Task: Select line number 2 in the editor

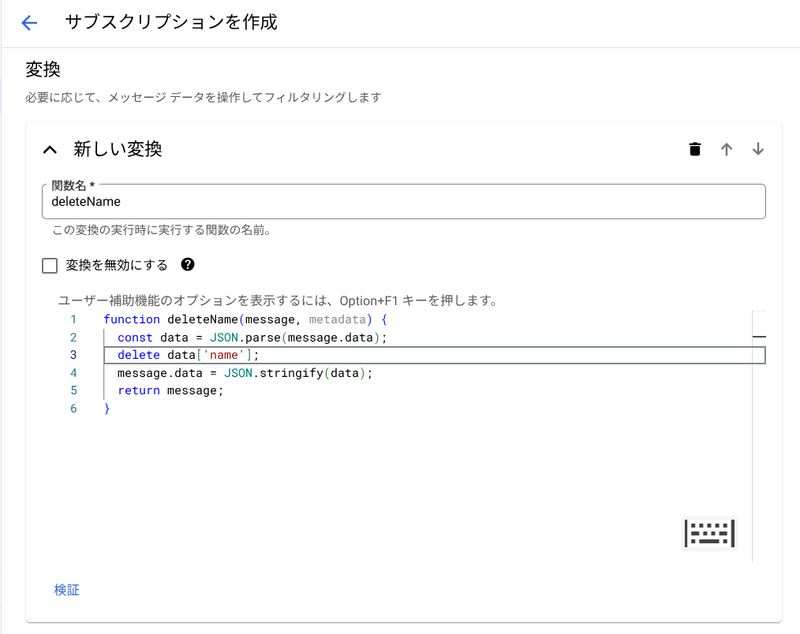Action: click(x=73, y=337)
